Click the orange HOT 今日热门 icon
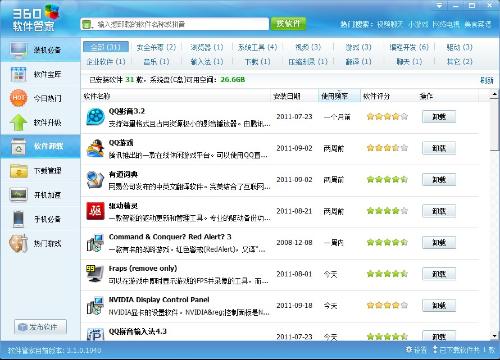This screenshot has height=360, width=500. point(18,98)
